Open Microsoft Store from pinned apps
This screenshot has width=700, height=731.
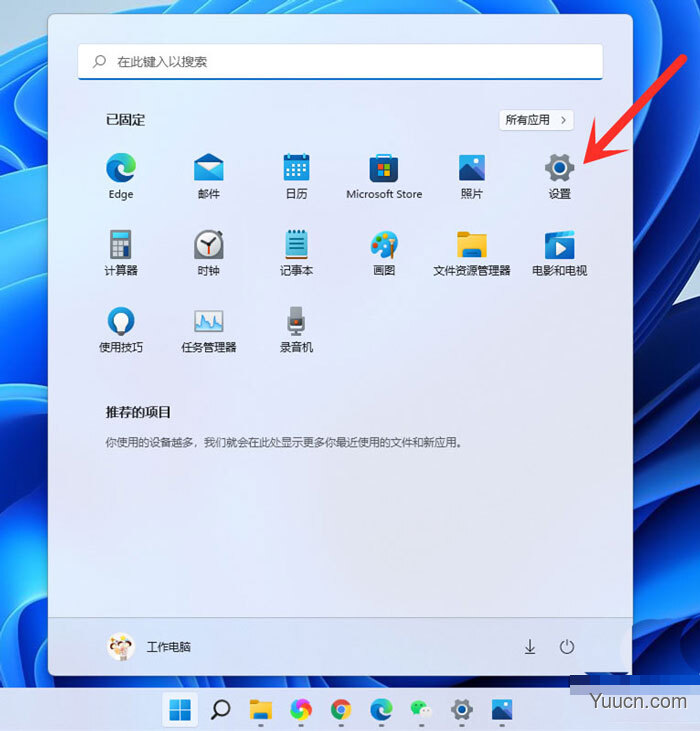[384, 176]
